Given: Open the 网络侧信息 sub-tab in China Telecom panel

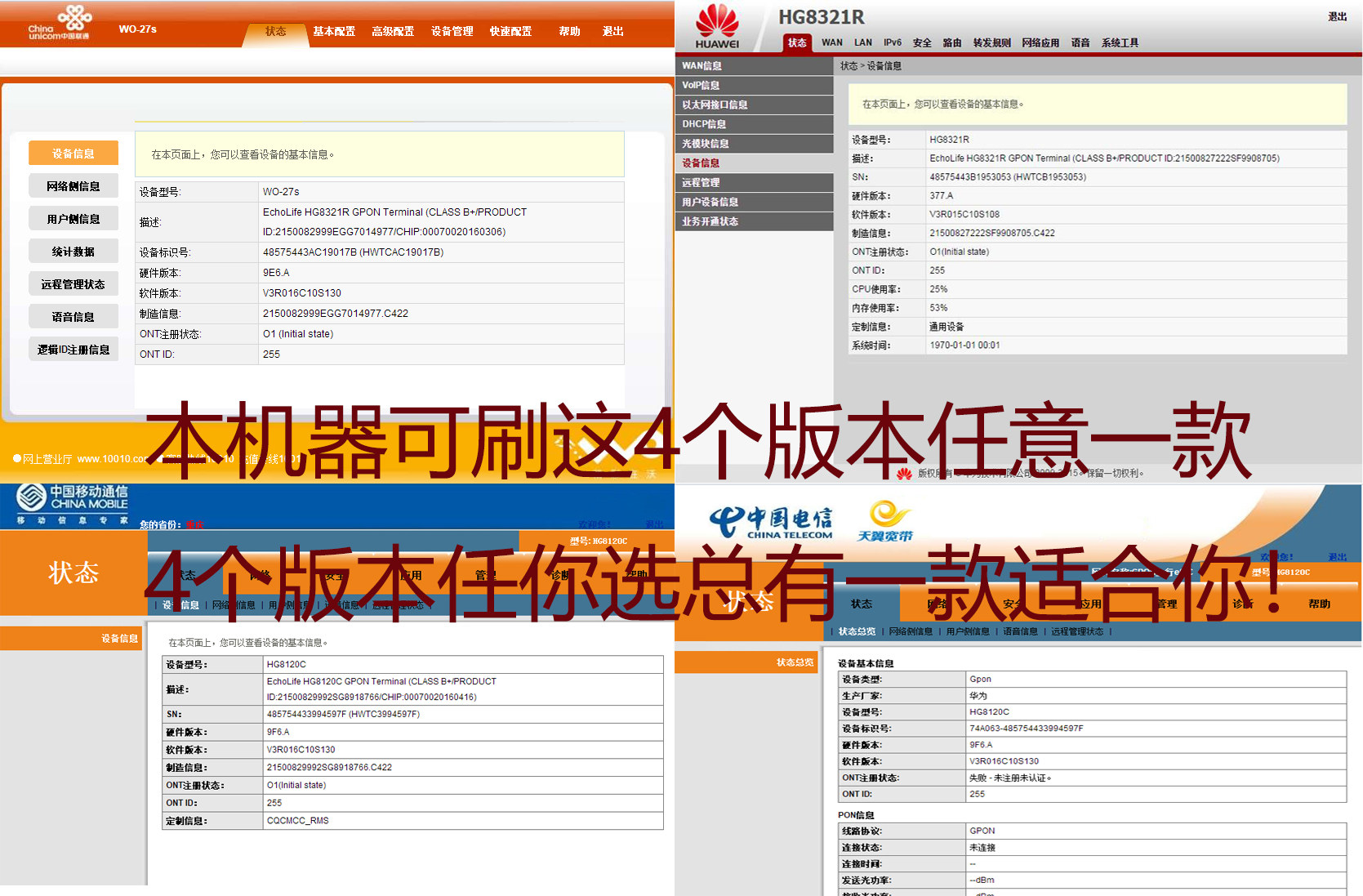Looking at the screenshot, I should [911, 631].
